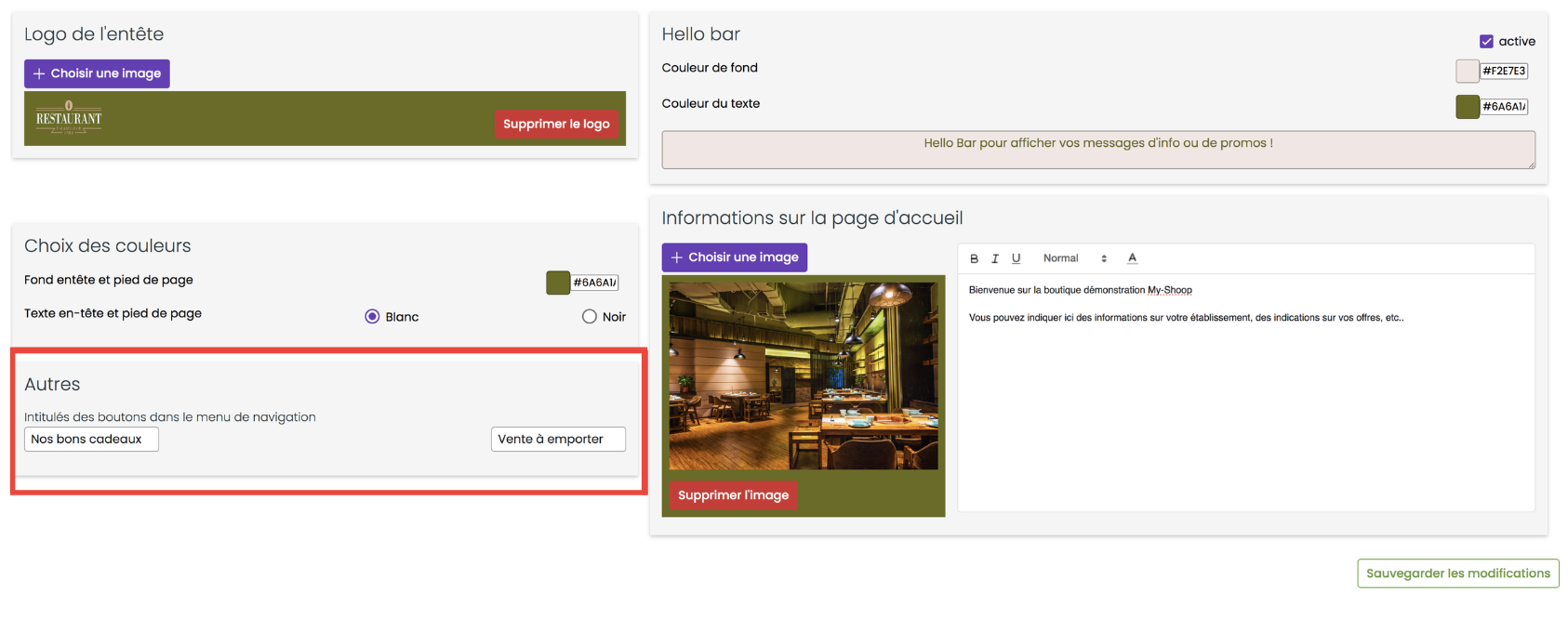Uncheck the Hello bar active checkbox
This screenshot has width=1568, height=619.
[x=1486, y=42]
